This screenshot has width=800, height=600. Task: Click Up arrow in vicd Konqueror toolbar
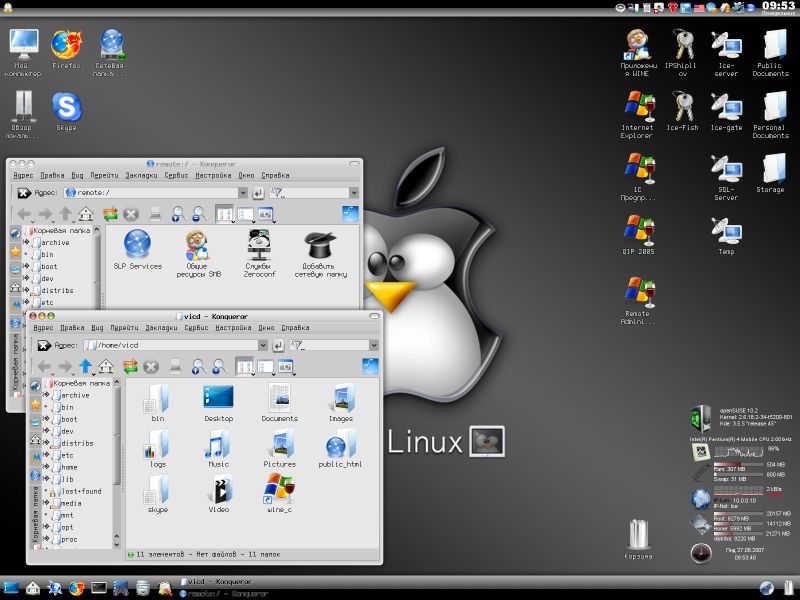(x=86, y=366)
